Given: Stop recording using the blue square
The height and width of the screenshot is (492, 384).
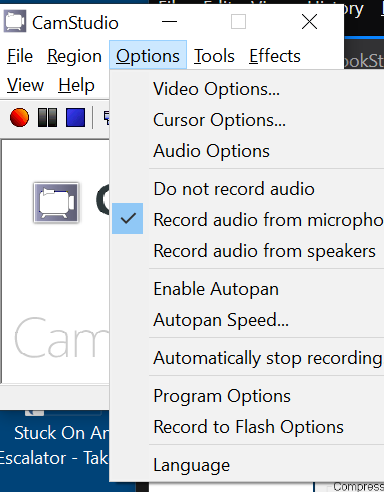Looking at the screenshot, I should (x=75, y=117).
